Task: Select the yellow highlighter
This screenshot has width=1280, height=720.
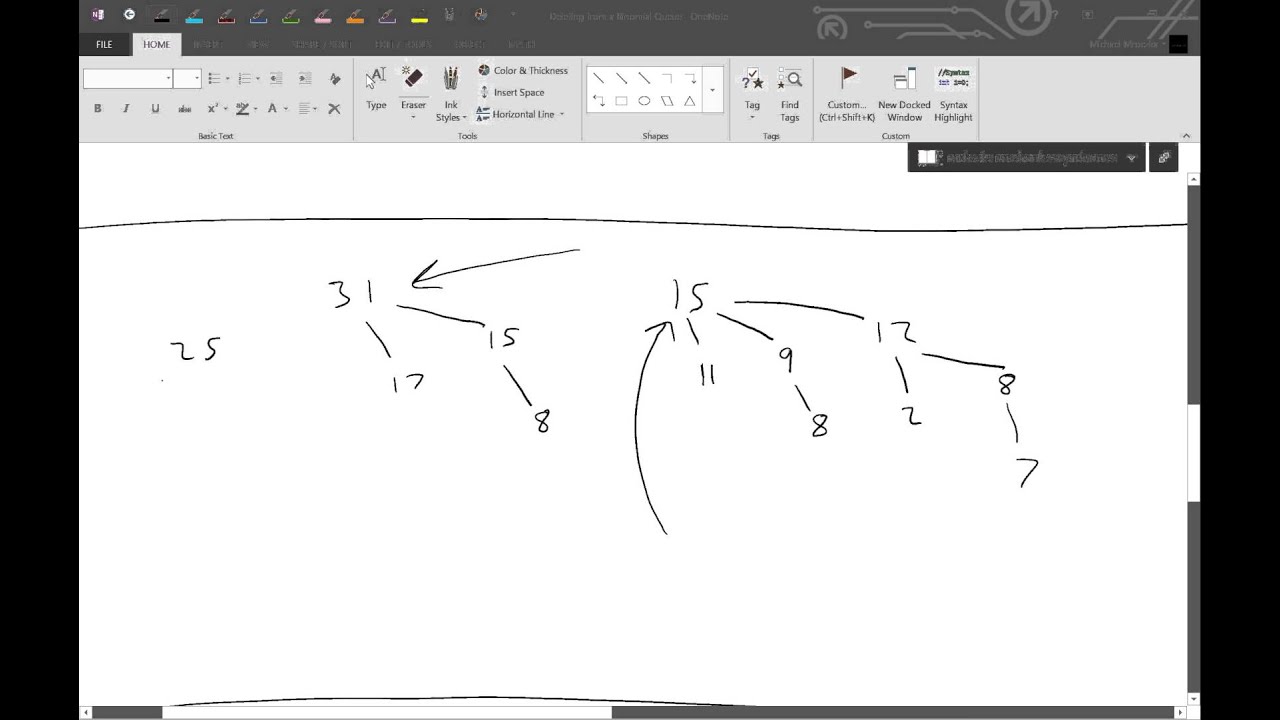Action: click(418, 15)
